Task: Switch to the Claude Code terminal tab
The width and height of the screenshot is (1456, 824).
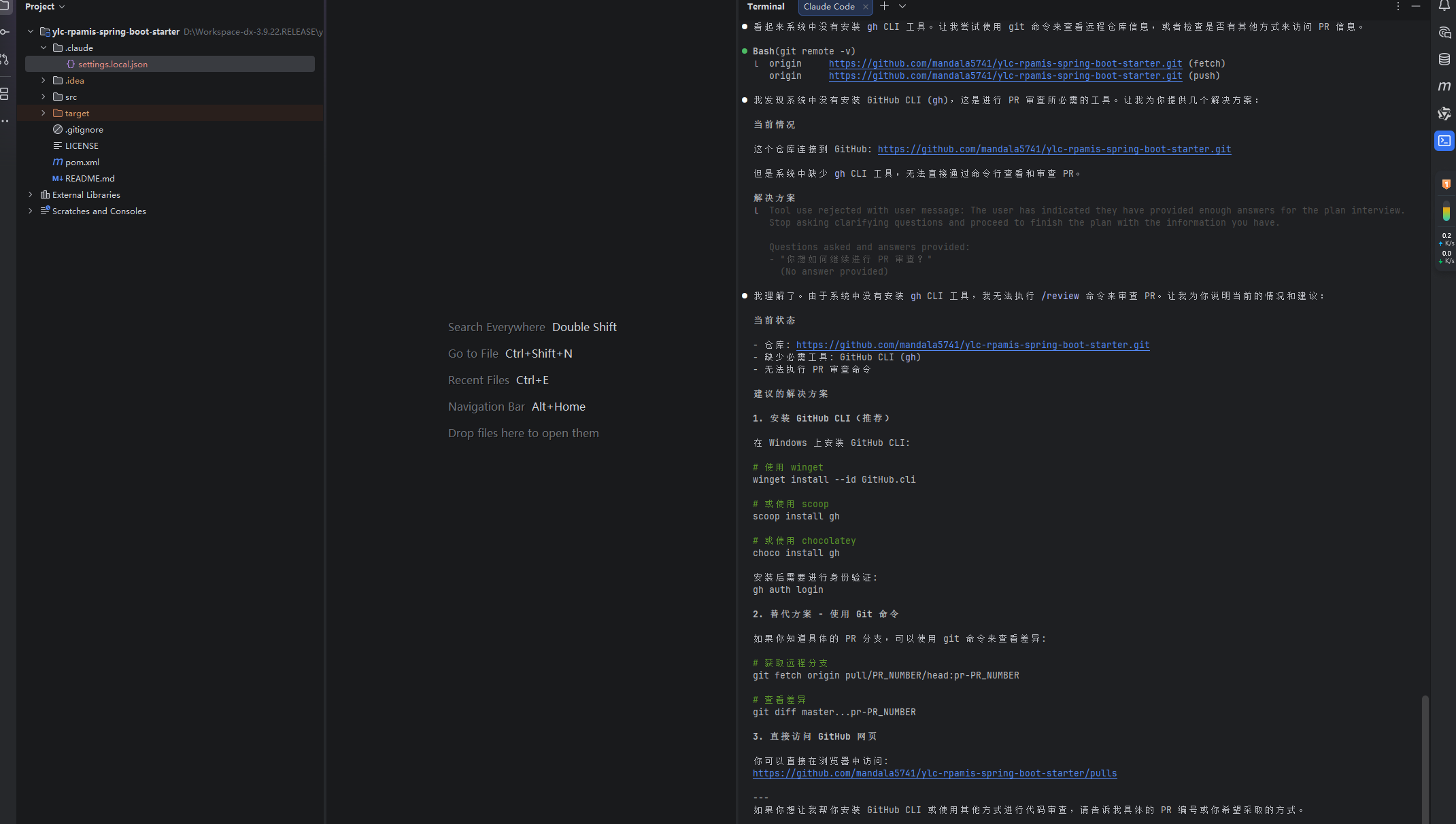Action: click(x=828, y=6)
